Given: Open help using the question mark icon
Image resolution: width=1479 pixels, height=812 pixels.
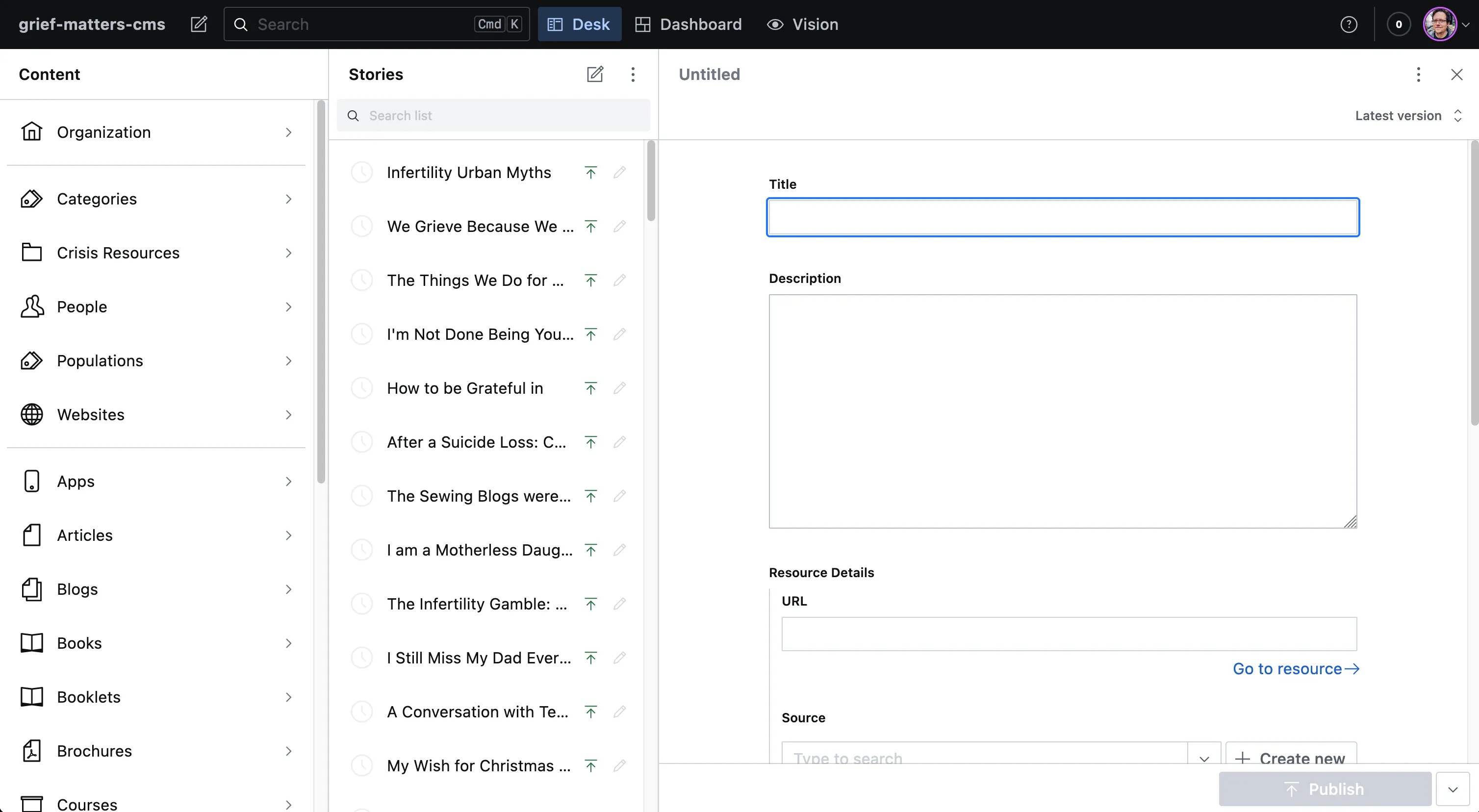Looking at the screenshot, I should pyautogui.click(x=1349, y=24).
